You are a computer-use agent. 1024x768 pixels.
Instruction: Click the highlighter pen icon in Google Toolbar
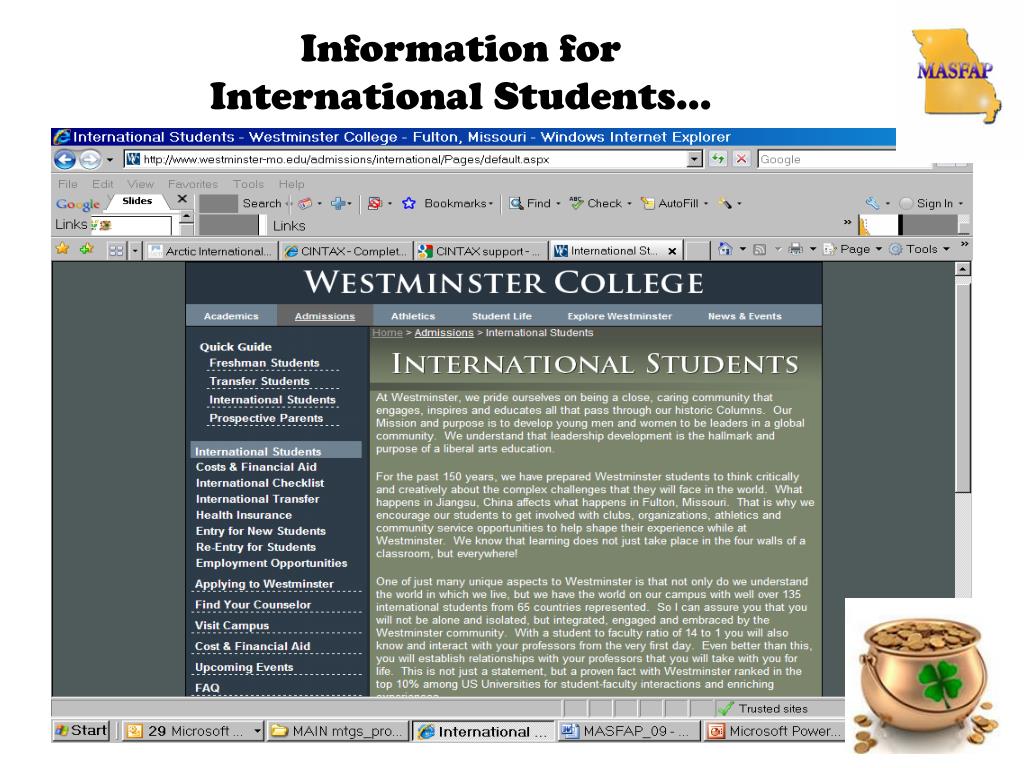coord(724,203)
